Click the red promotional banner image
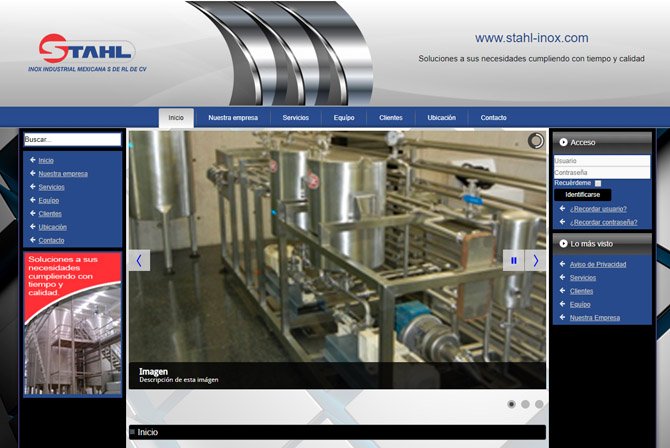Image resolution: width=670 pixels, height=448 pixels. pos(72,323)
